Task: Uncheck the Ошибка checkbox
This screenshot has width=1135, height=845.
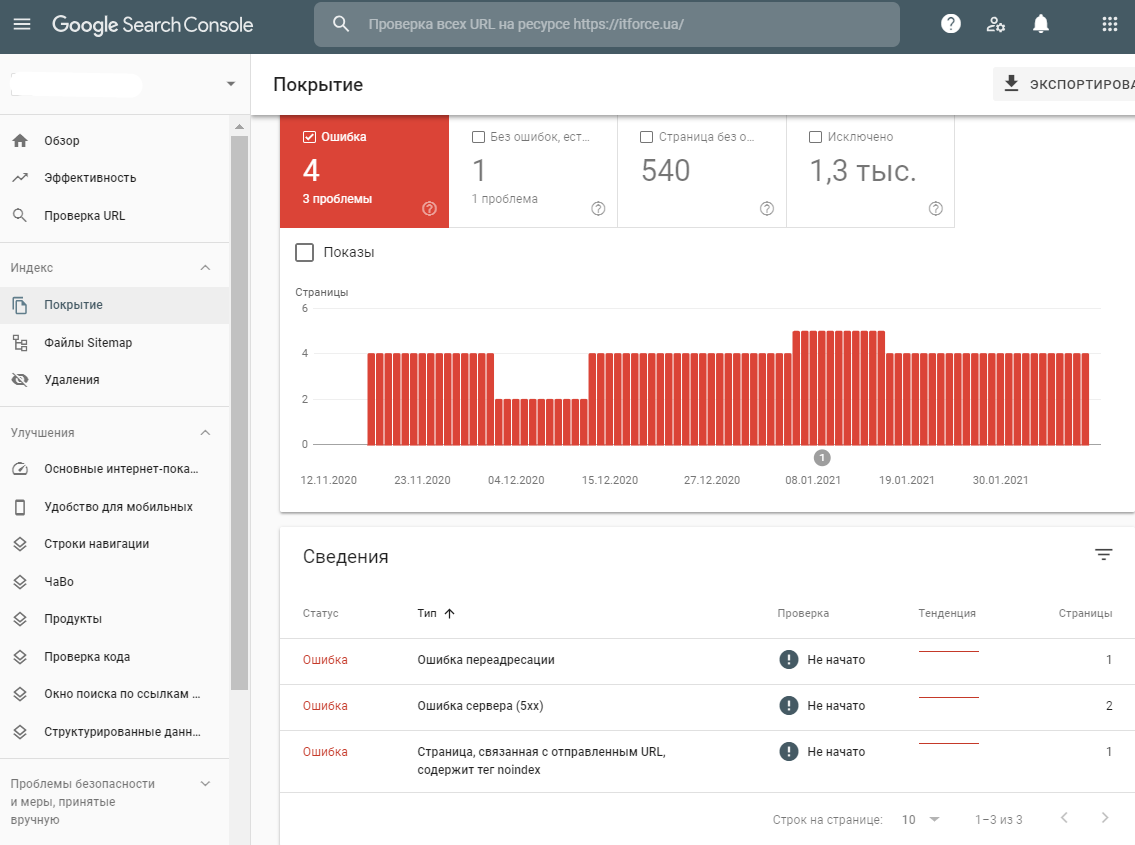Action: click(x=309, y=137)
